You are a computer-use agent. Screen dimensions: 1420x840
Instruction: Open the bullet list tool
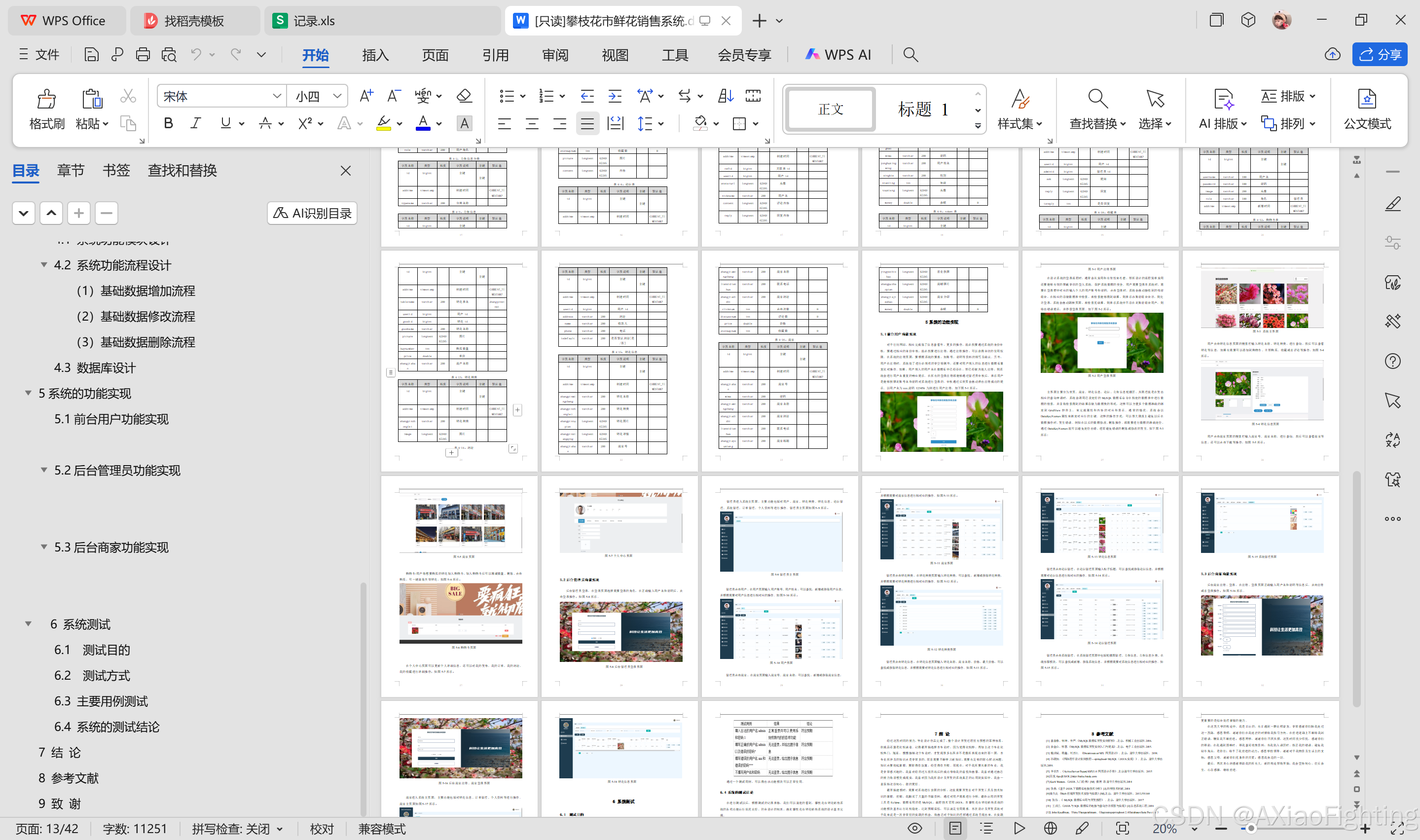coord(507,96)
